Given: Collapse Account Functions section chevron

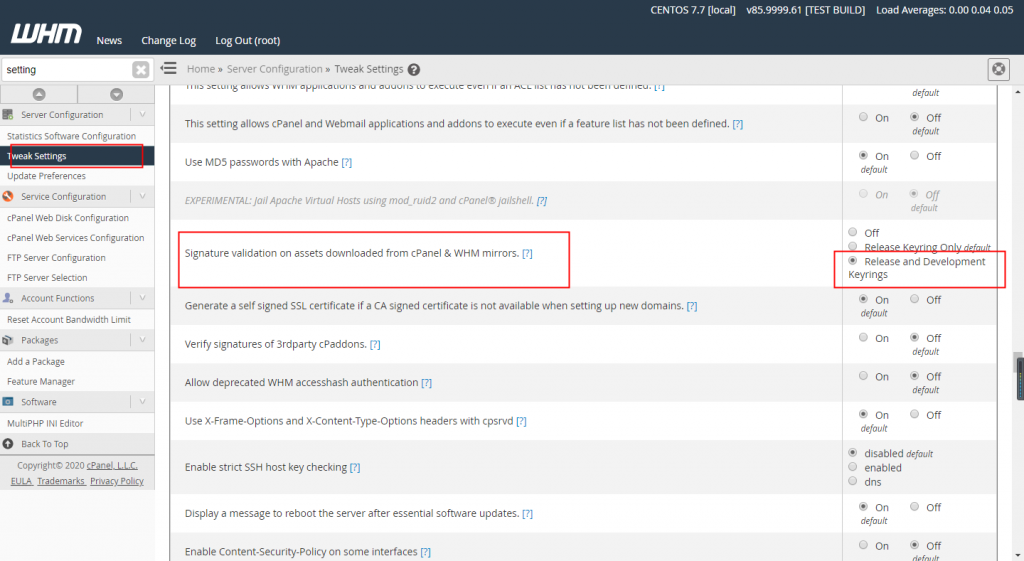Looking at the screenshot, I should pos(142,298).
